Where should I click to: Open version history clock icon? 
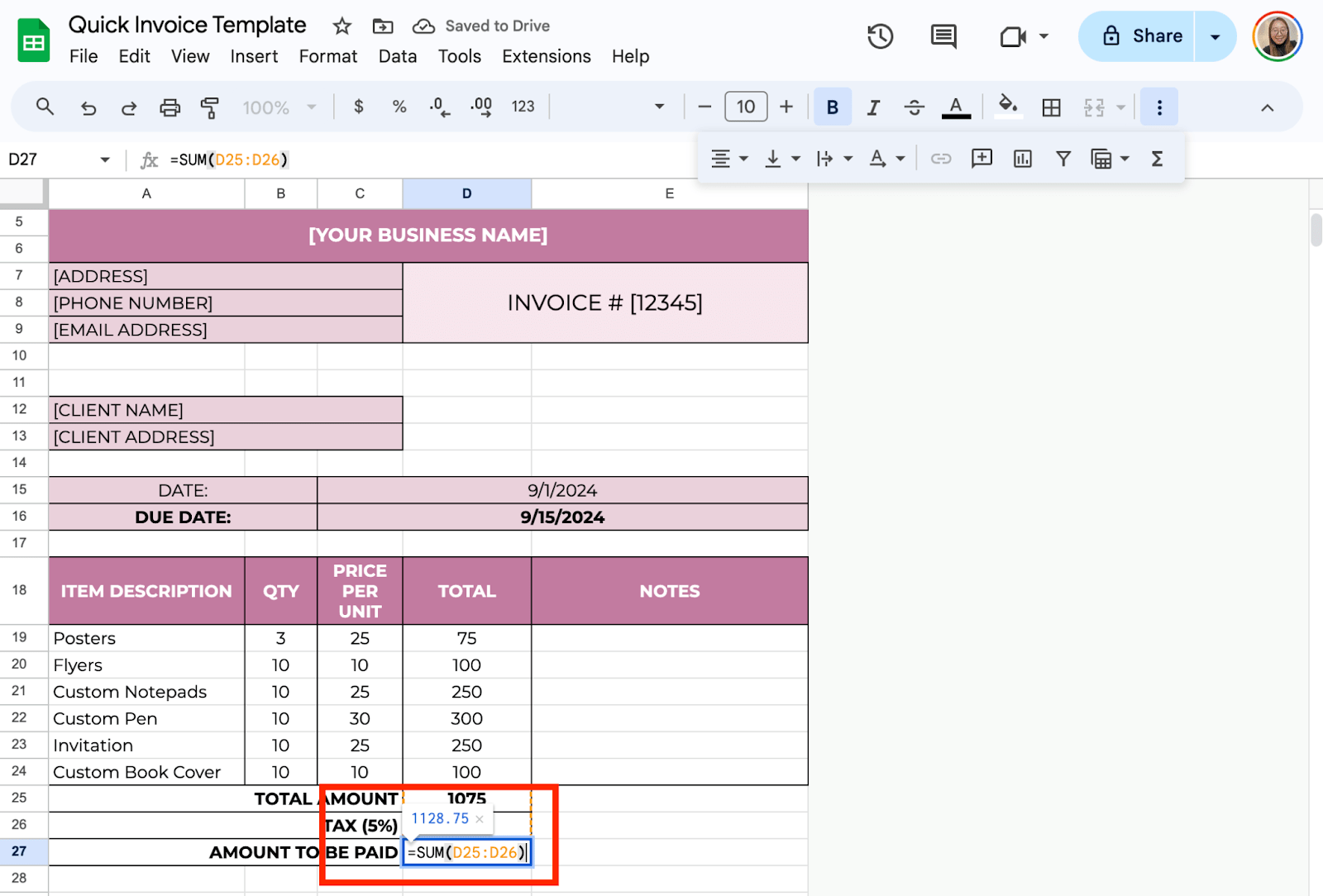pos(880,36)
